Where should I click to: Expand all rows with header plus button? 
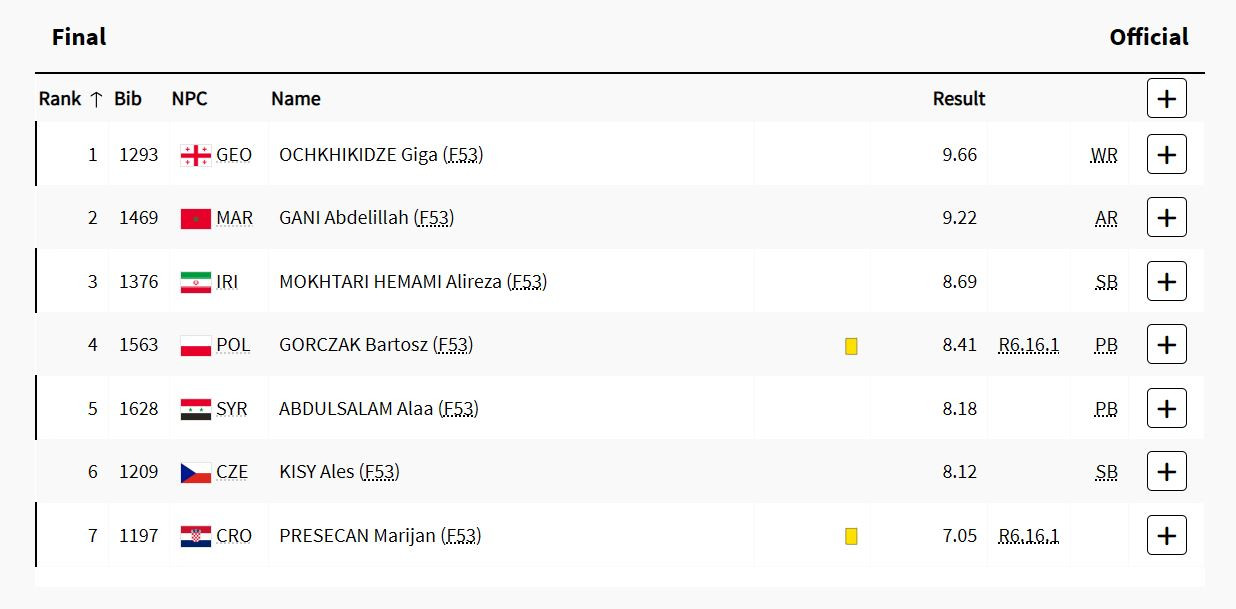point(1166,98)
